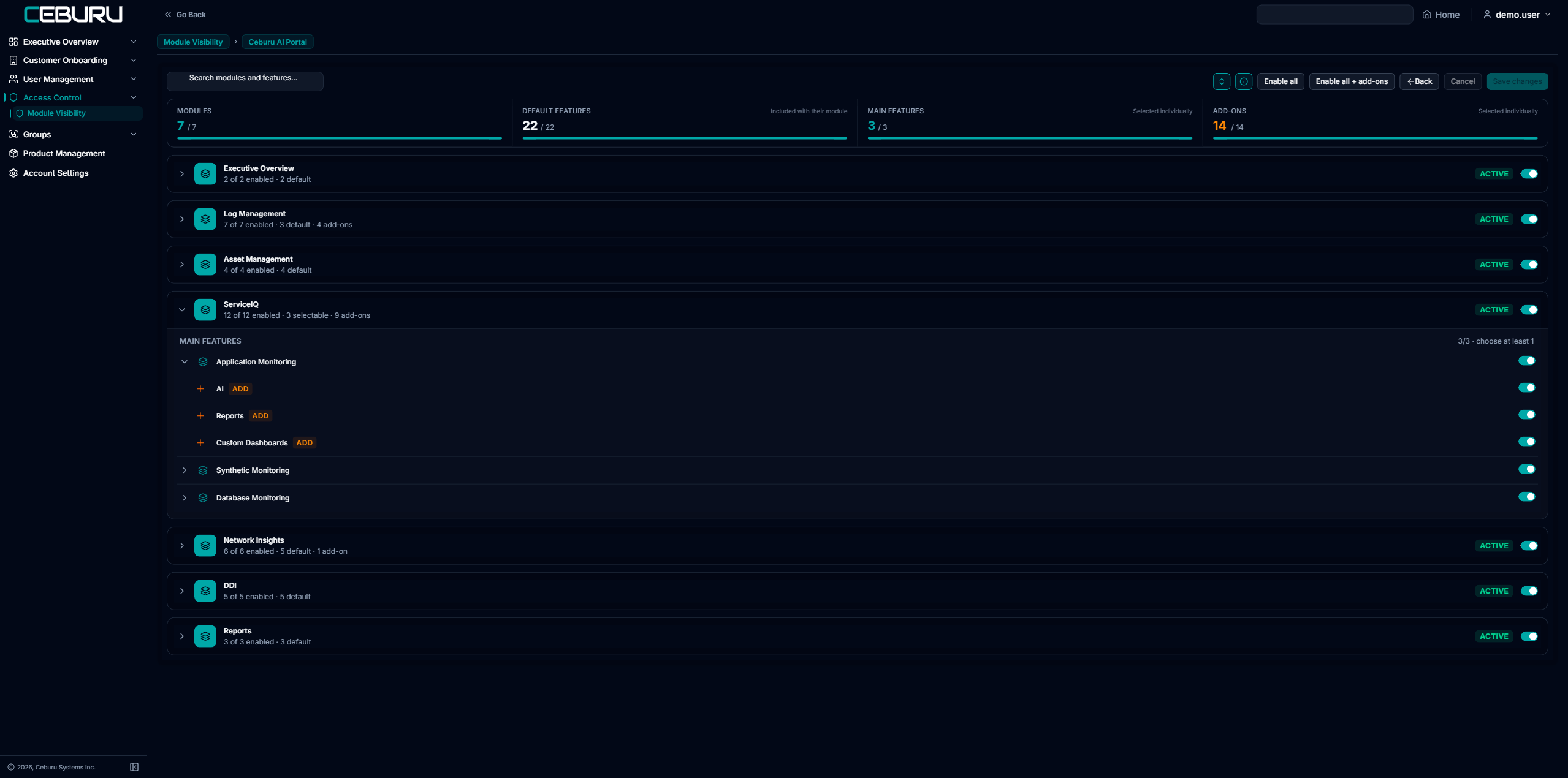
Task: Collapse the sidebar using the panel icon
Action: coord(134,767)
